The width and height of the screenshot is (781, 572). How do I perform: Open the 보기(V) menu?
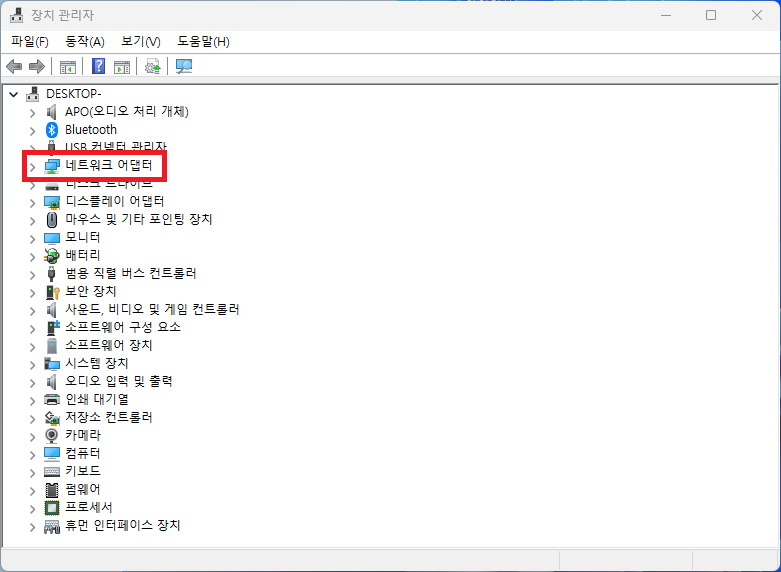click(x=141, y=42)
